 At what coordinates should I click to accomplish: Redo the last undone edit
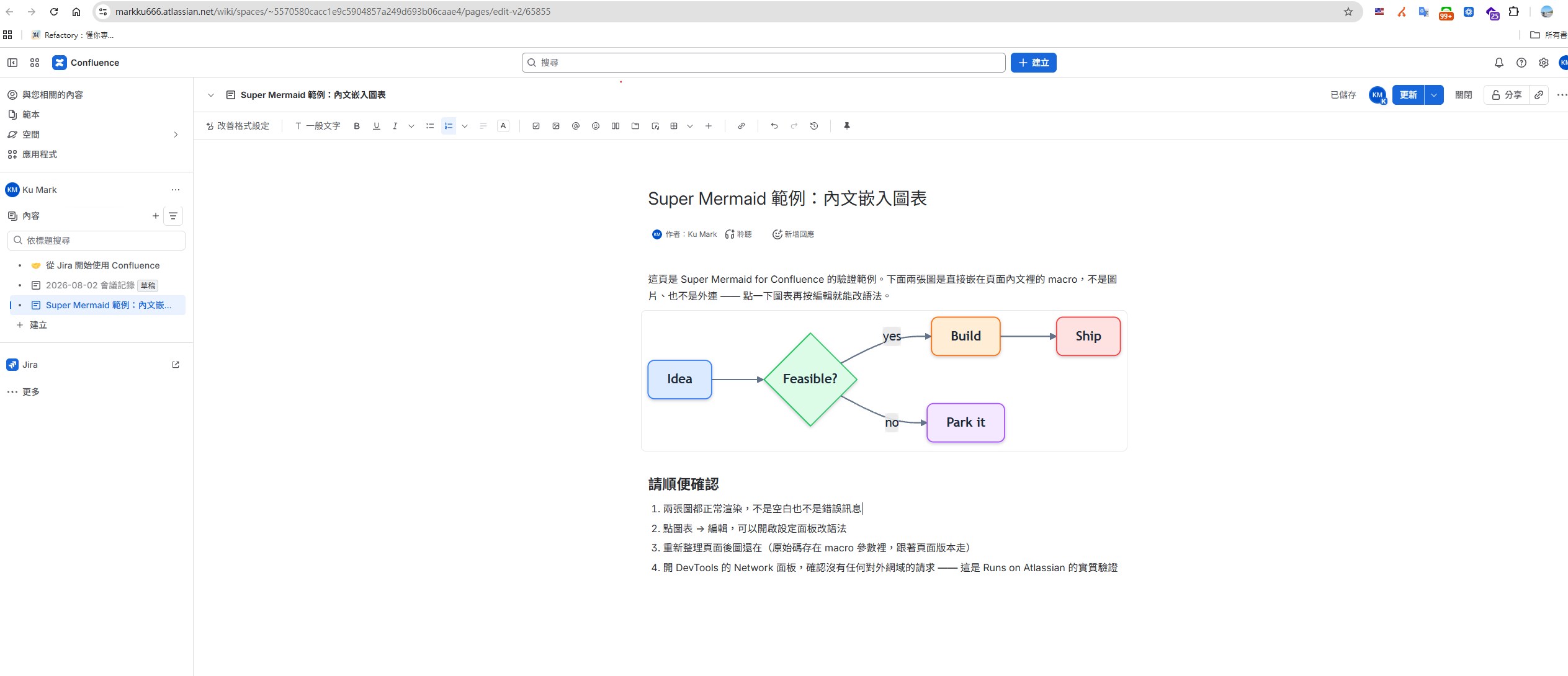[x=794, y=126]
